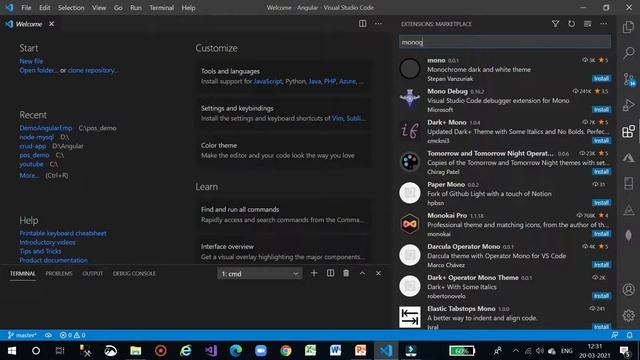Split the terminal panel
Screen dimensions: 640x360
click(x=330, y=273)
